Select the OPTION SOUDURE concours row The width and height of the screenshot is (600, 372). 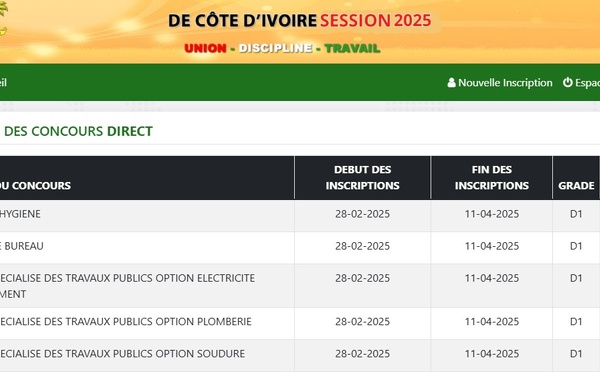point(300,355)
